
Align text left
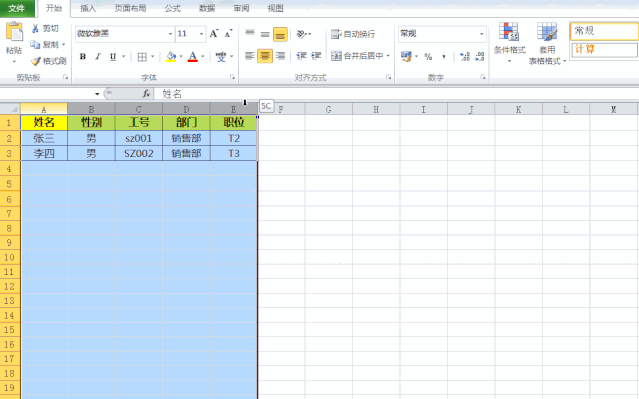(x=250, y=56)
